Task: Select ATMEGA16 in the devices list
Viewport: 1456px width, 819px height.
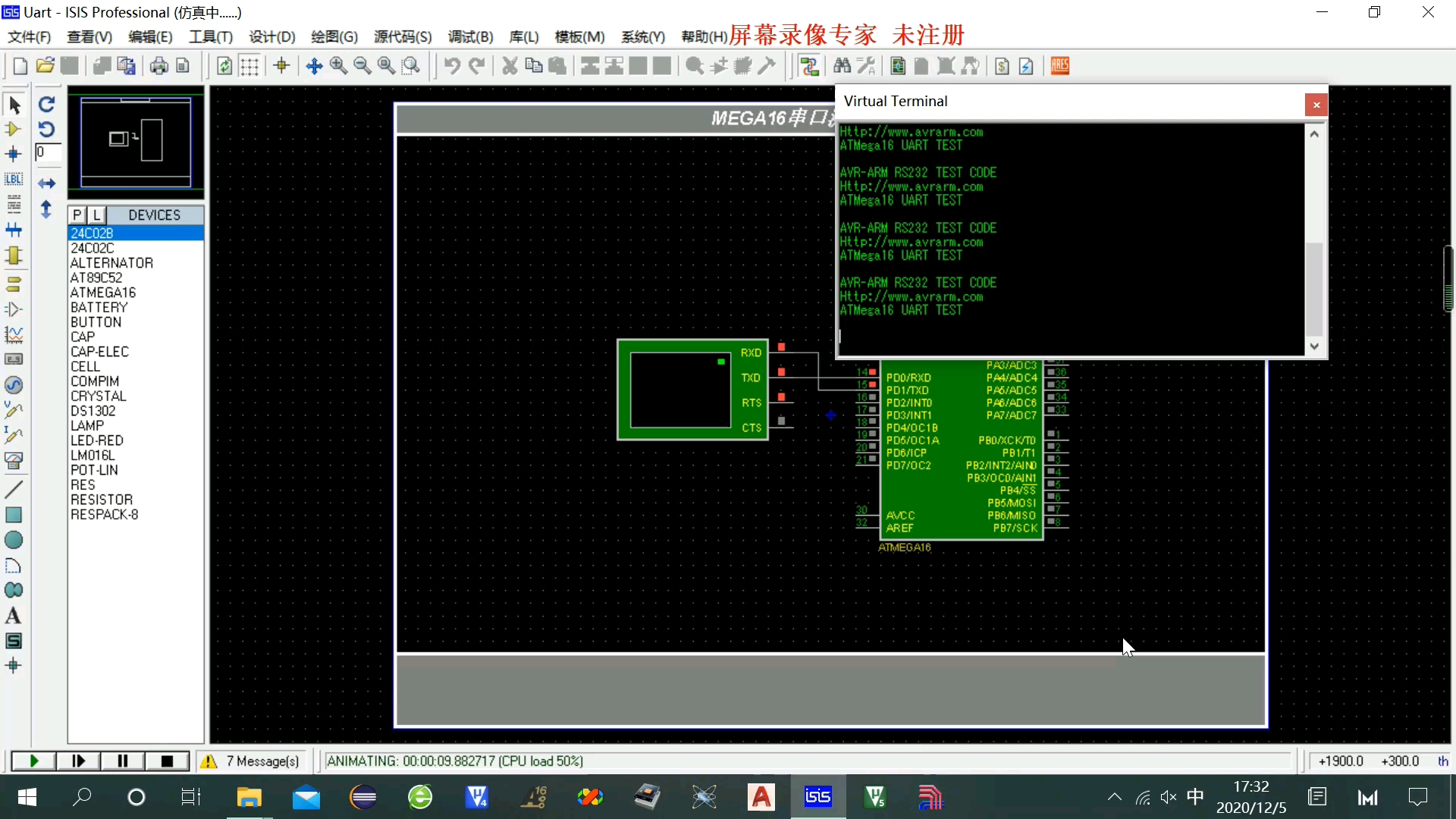Action: coord(103,293)
